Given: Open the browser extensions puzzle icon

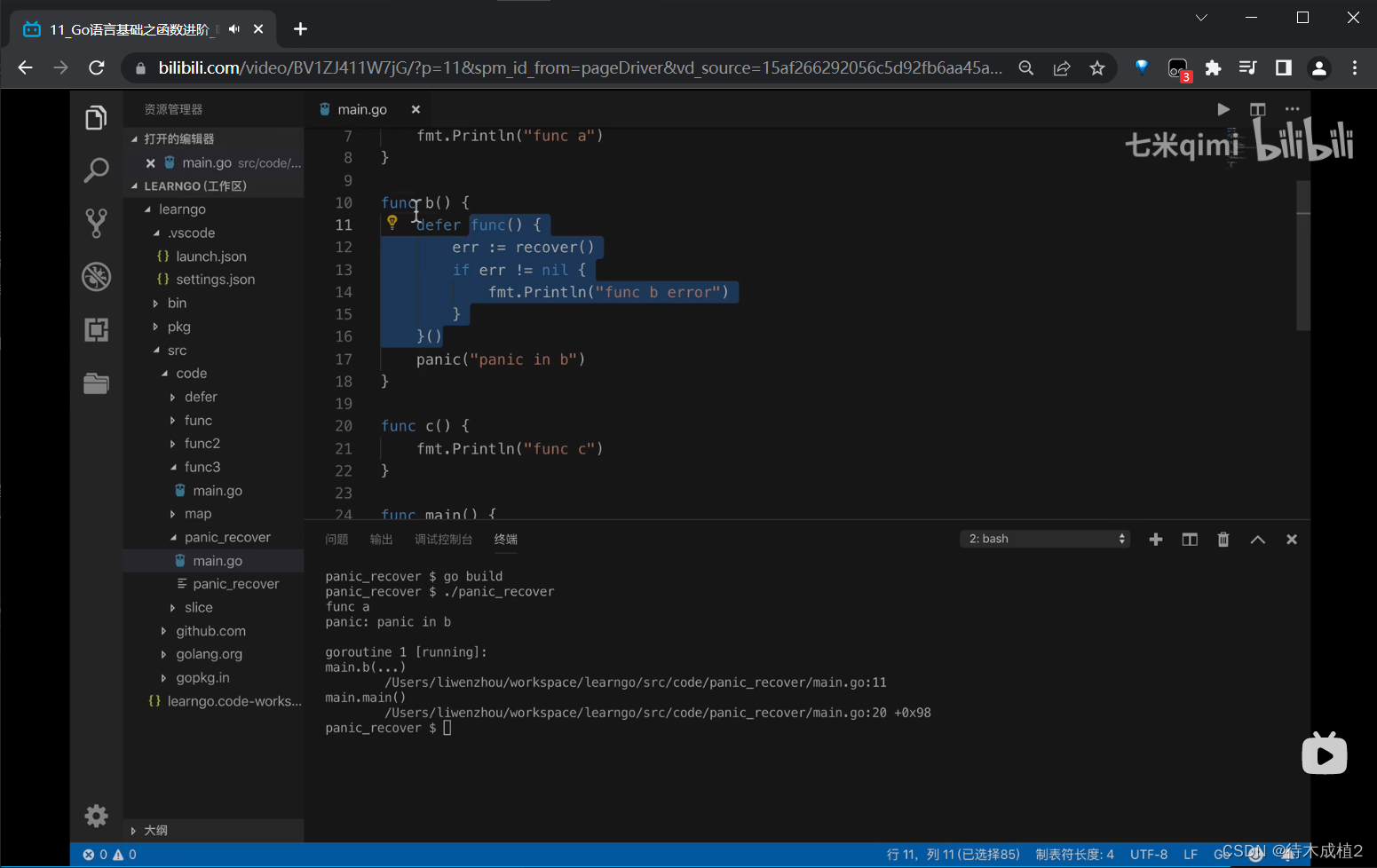Looking at the screenshot, I should pyautogui.click(x=1213, y=68).
